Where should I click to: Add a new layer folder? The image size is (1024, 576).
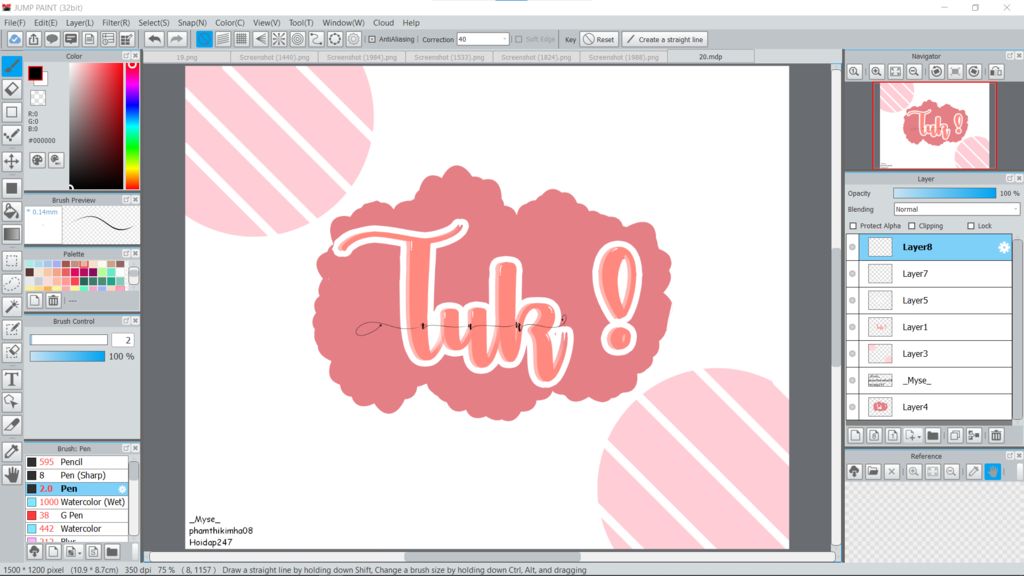pyautogui.click(x=933, y=436)
